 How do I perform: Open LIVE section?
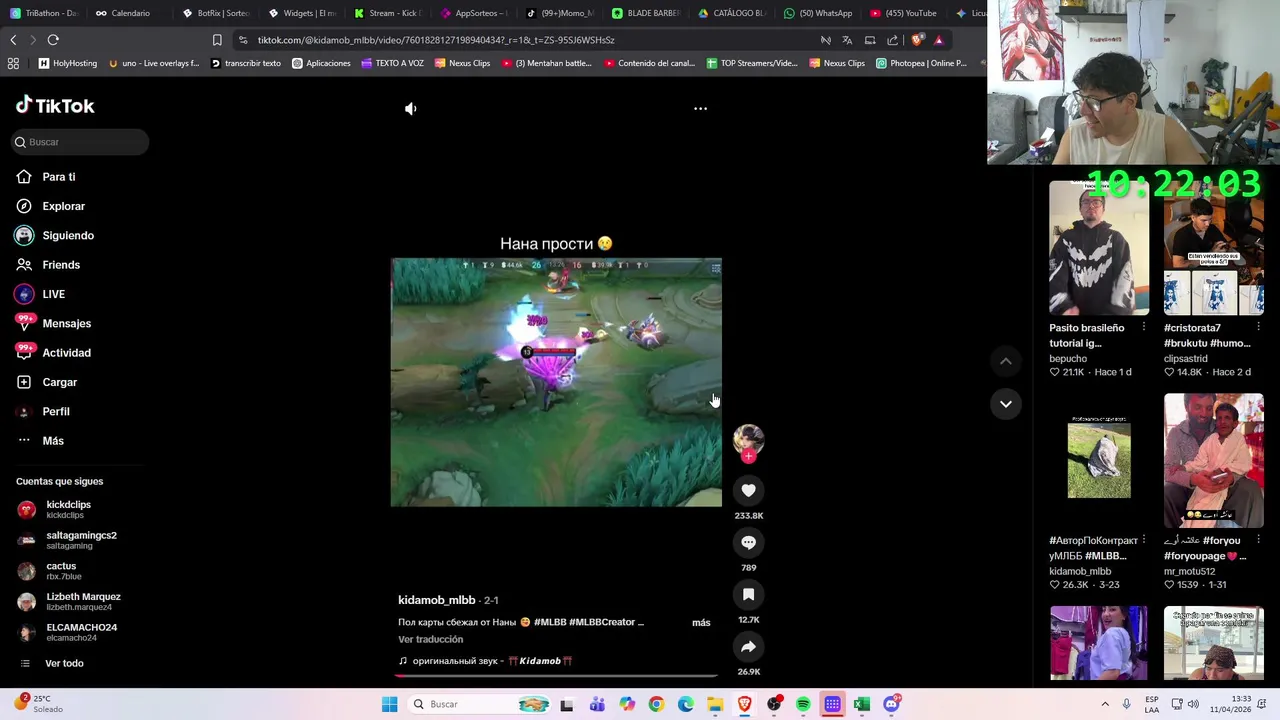click(53, 294)
